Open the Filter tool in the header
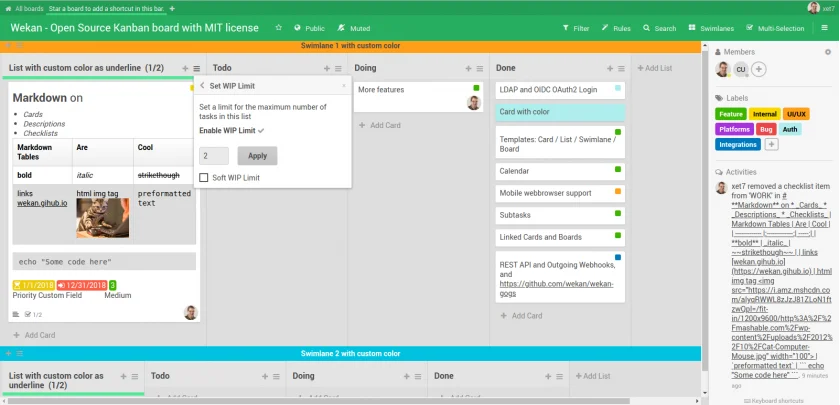This screenshot has width=840, height=405. tap(576, 28)
